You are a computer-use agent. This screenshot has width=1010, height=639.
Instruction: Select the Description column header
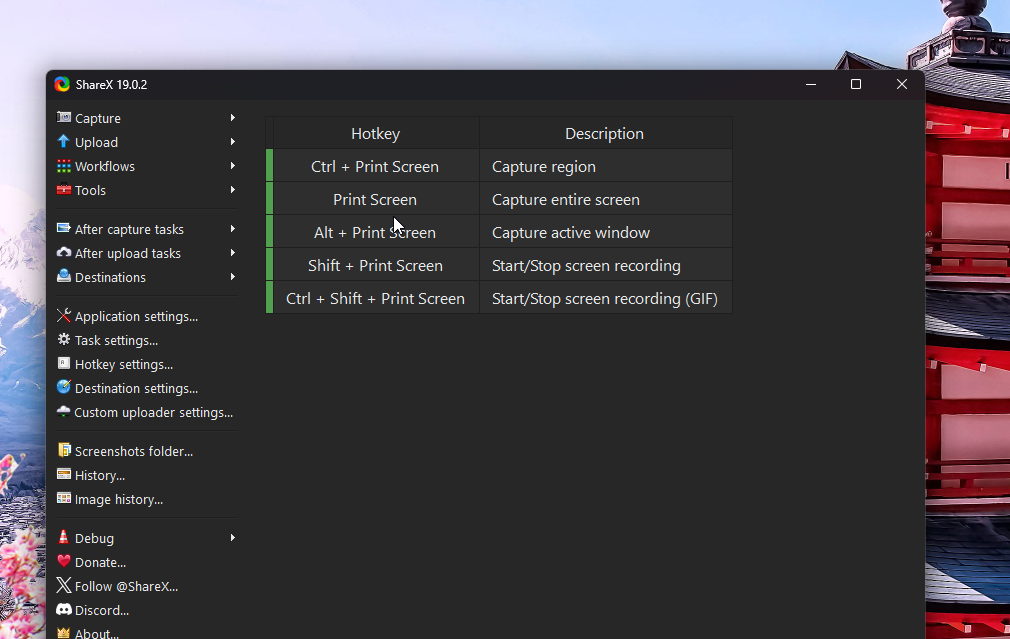605,133
